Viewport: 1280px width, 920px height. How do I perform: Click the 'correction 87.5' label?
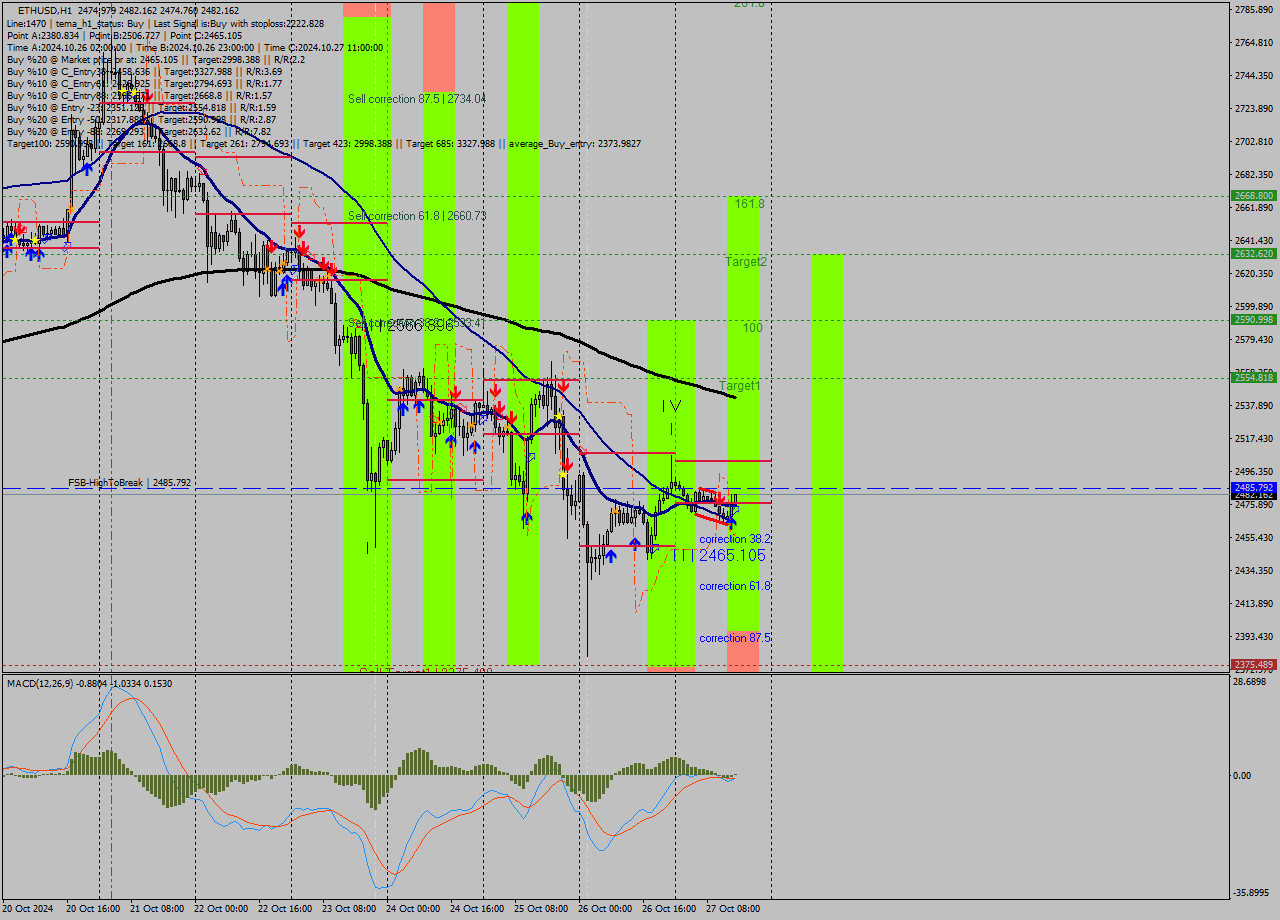tap(734, 638)
